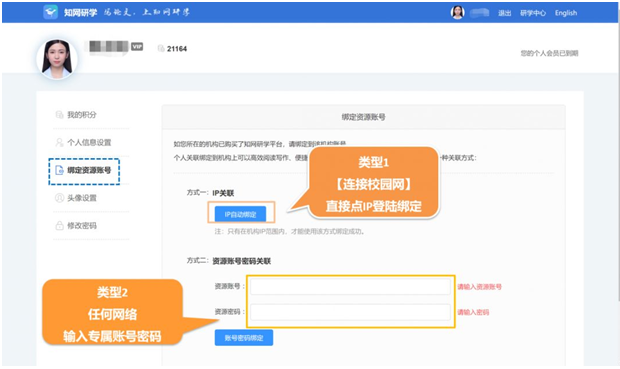Viewport: 620px width, 369px height.
Task: Click the VIP badge
Action: [x=137, y=47]
